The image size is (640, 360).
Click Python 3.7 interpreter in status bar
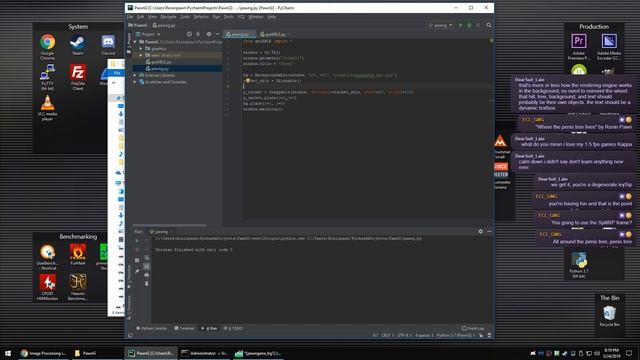point(456,336)
